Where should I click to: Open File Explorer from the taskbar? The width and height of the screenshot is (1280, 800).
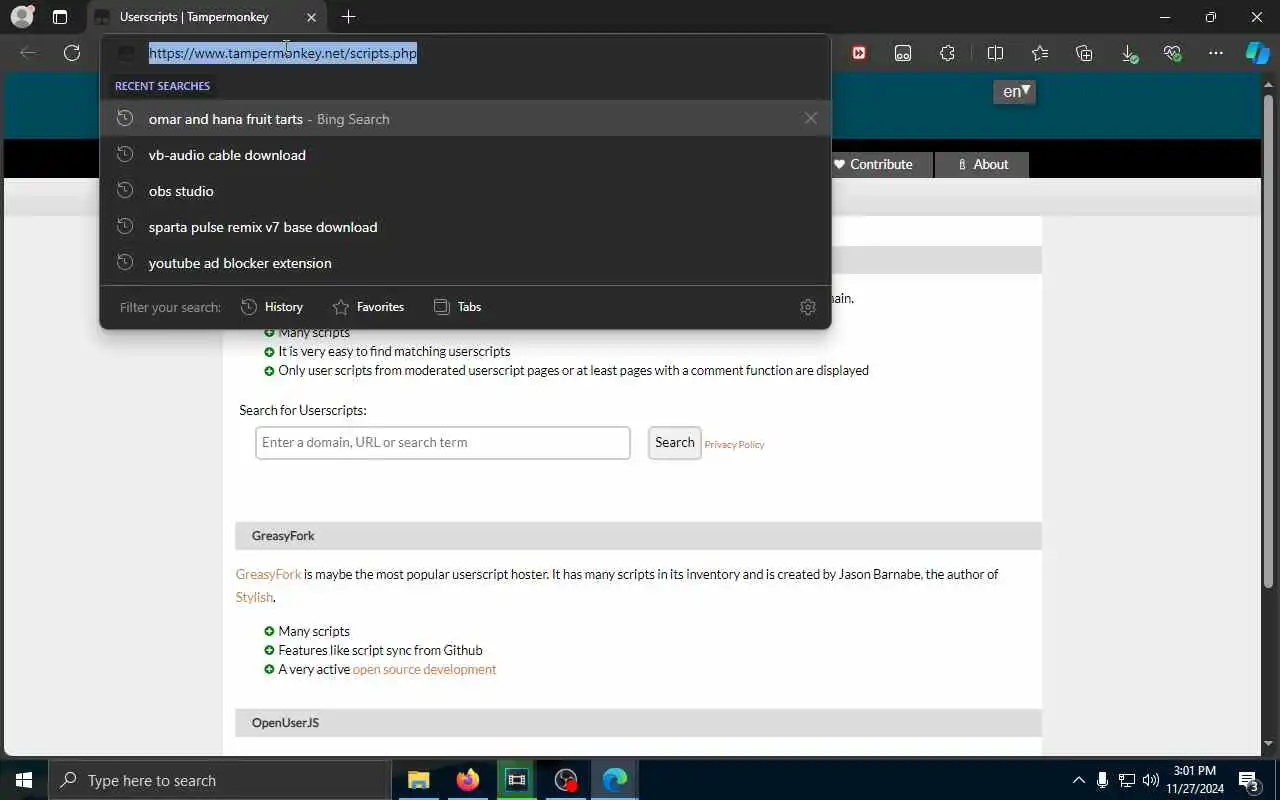[418, 780]
